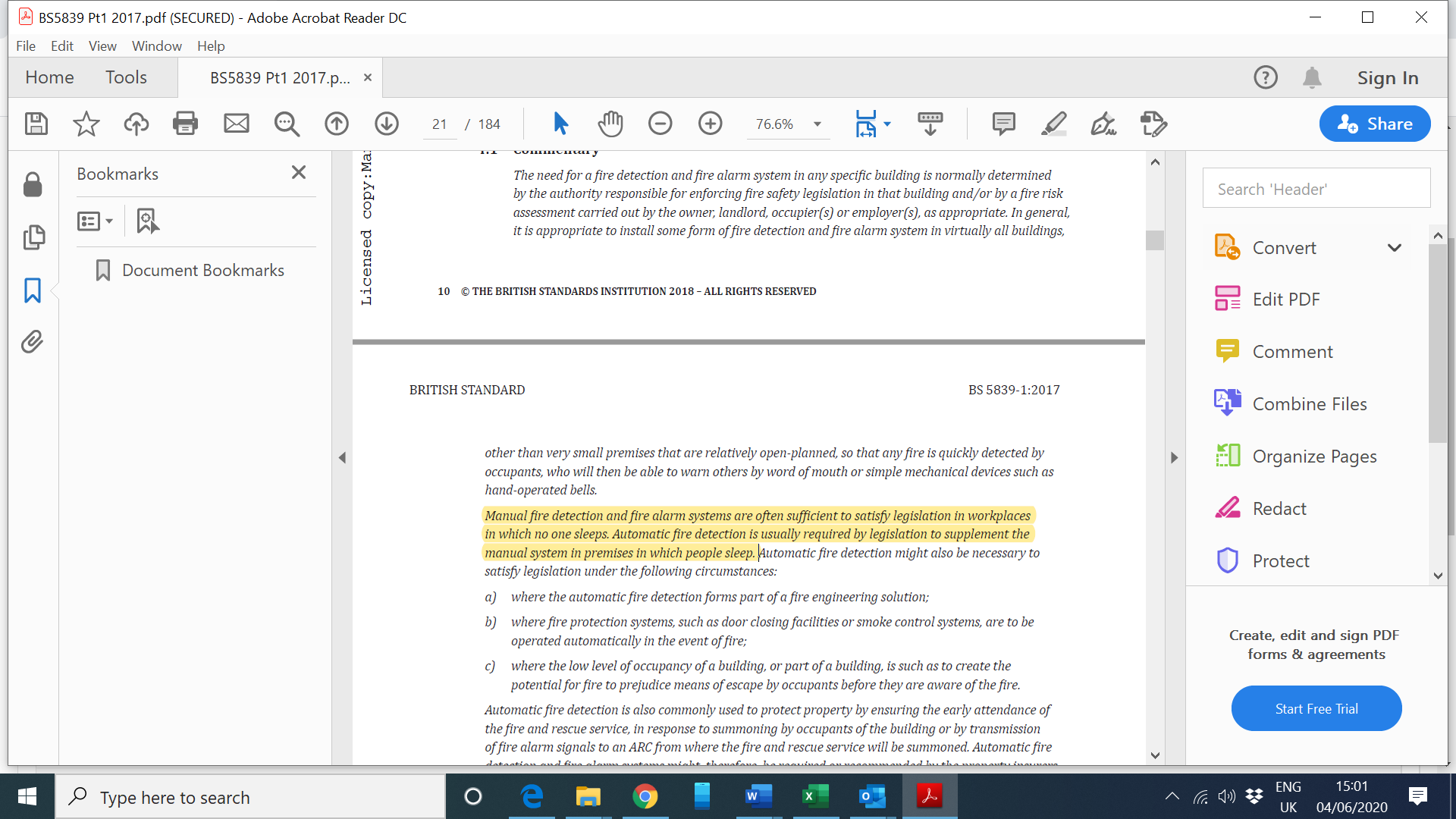Collapse the left navigation pane arrow
The width and height of the screenshot is (1456, 819).
pos(342,458)
